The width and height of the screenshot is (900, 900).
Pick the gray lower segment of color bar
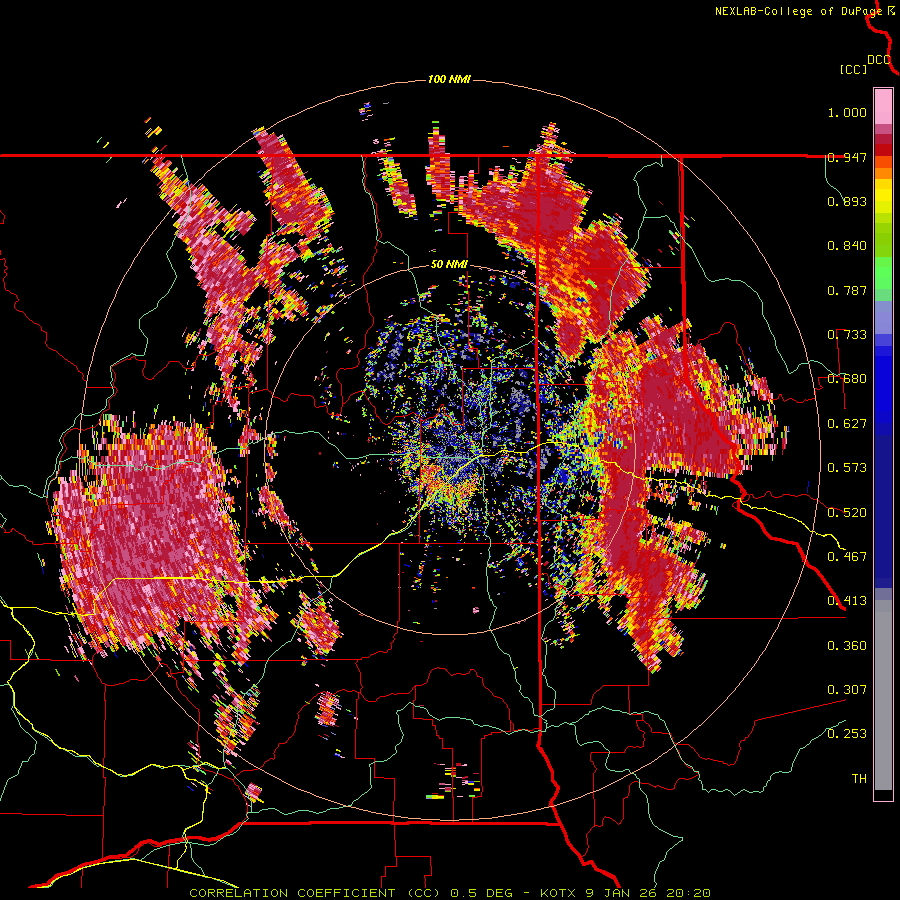tap(883, 695)
